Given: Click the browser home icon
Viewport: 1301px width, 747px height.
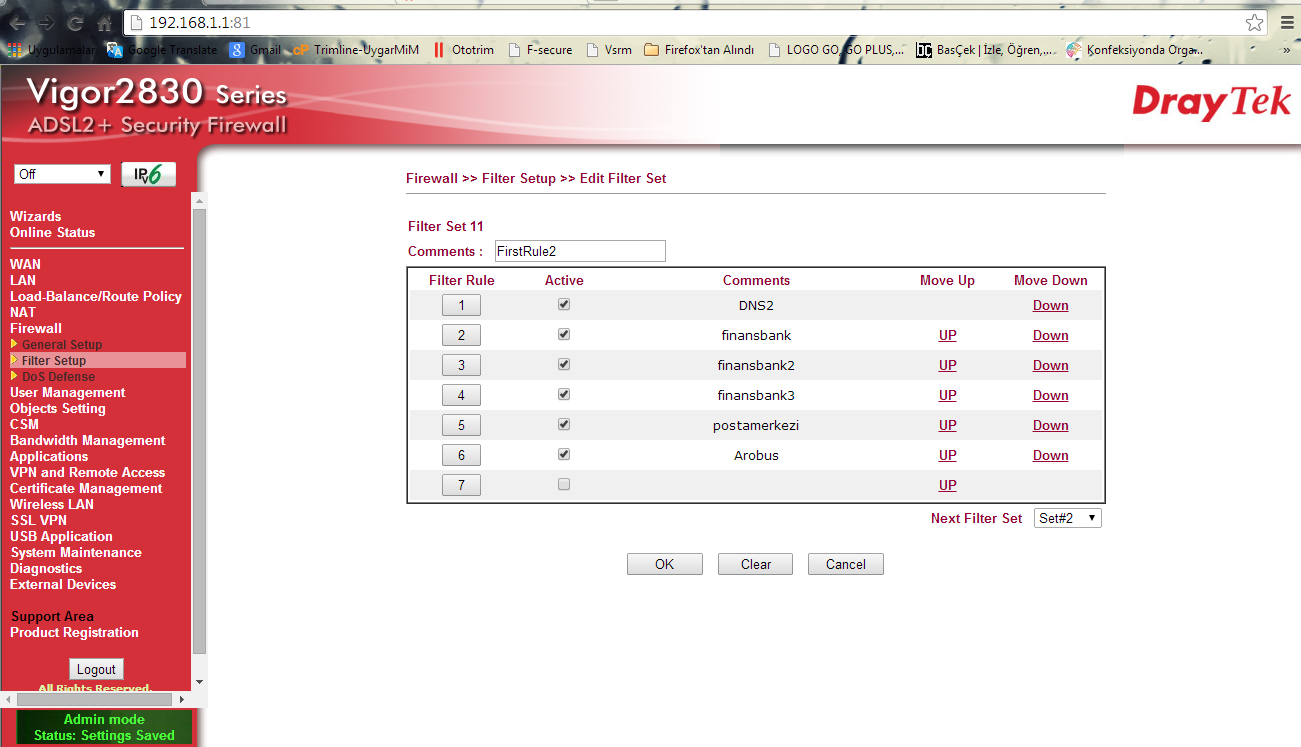Looking at the screenshot, I should click(x=105, y=22).
